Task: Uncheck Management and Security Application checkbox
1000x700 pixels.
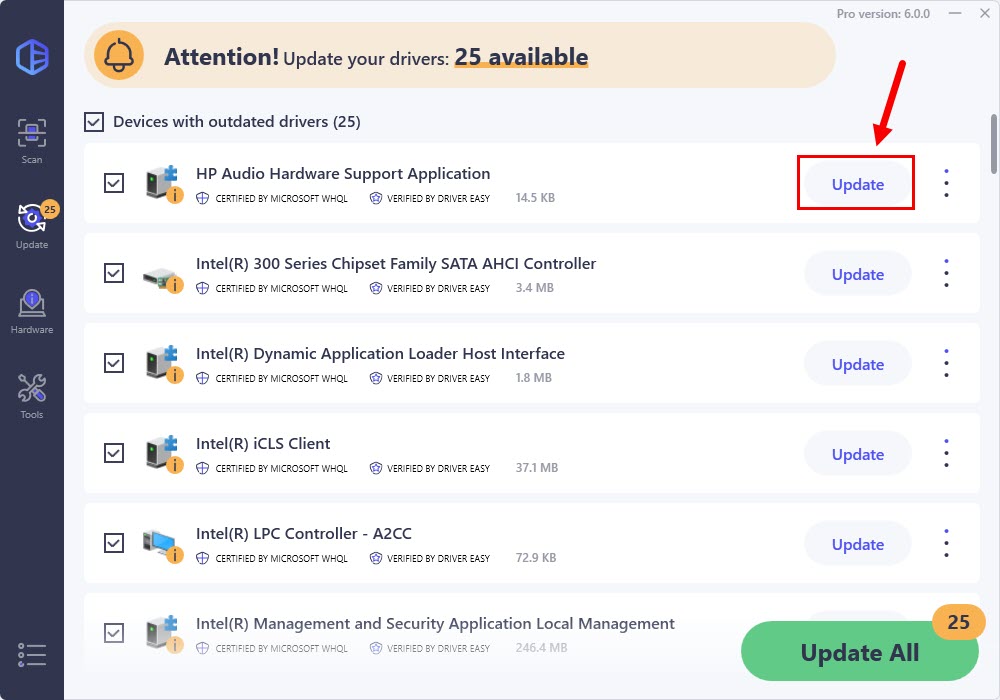Action: pos(114,632)
